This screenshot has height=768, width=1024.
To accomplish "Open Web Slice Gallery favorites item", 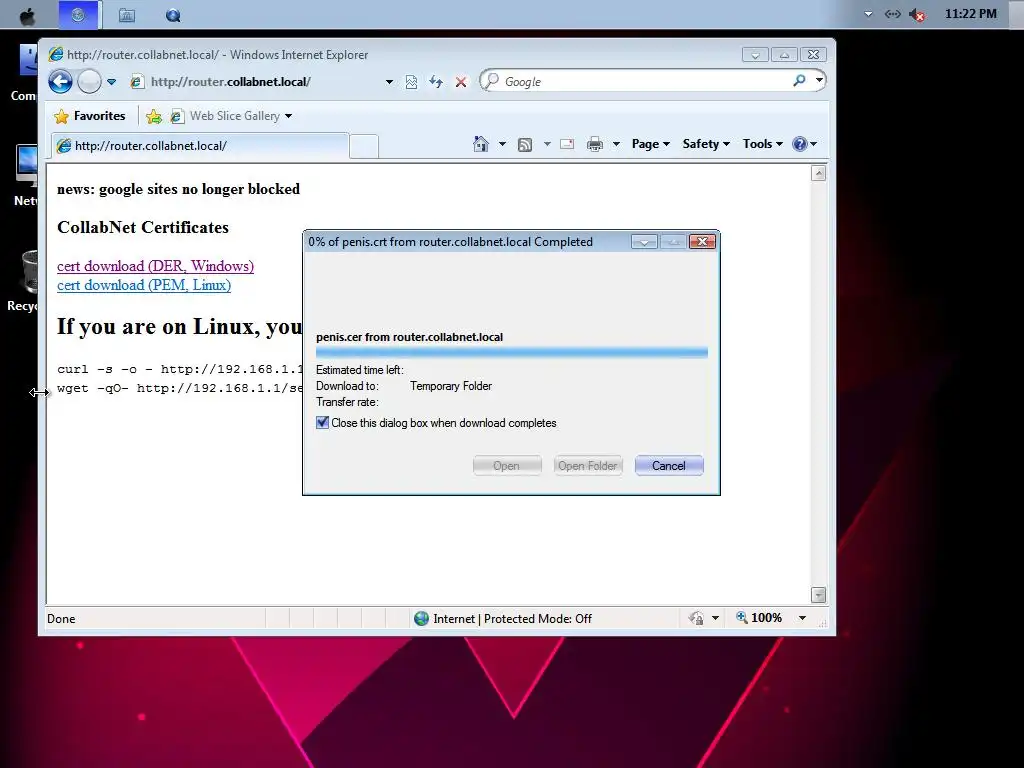I will click(x=225, y=116).
